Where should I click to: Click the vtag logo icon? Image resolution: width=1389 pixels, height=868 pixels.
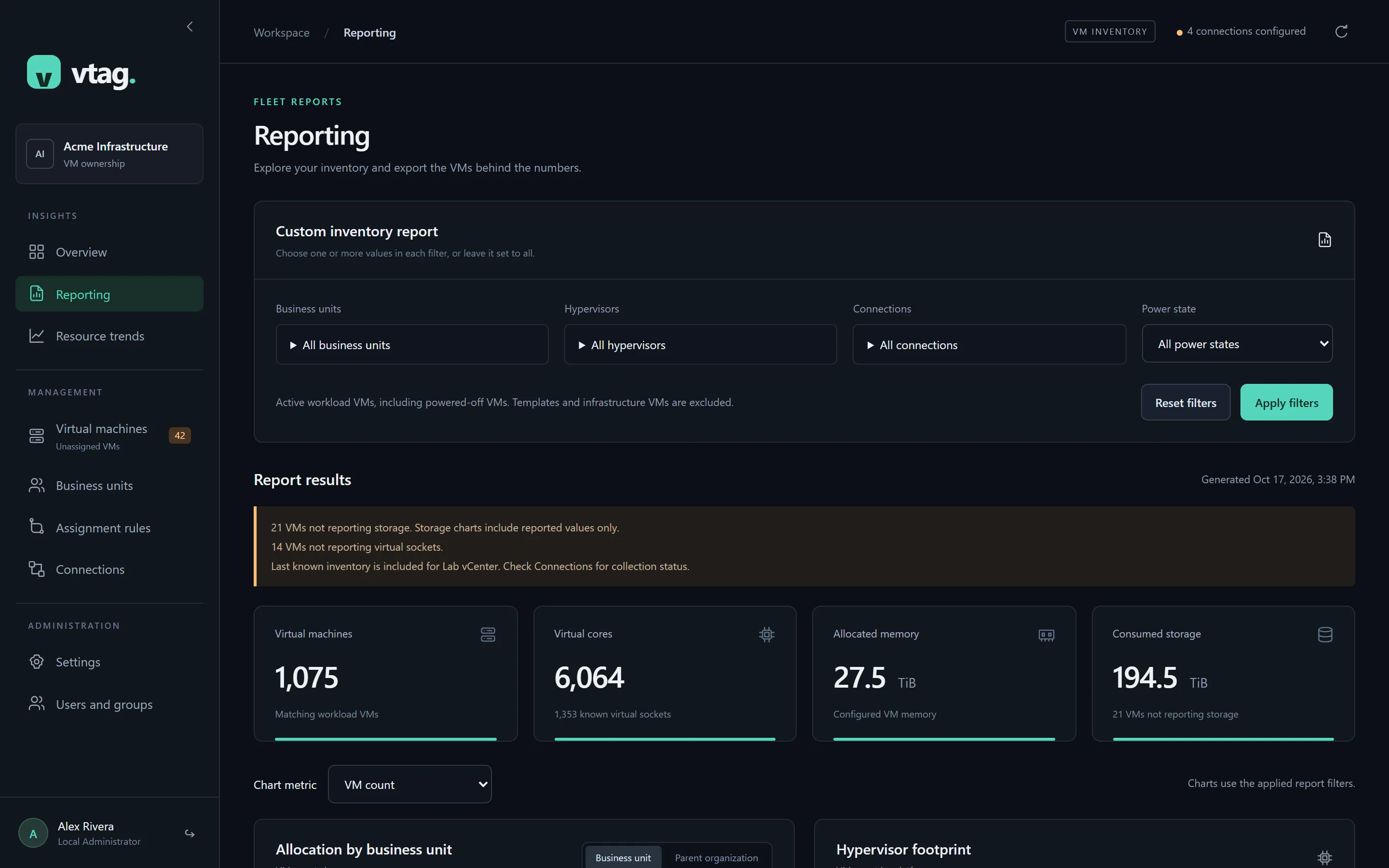43,72
